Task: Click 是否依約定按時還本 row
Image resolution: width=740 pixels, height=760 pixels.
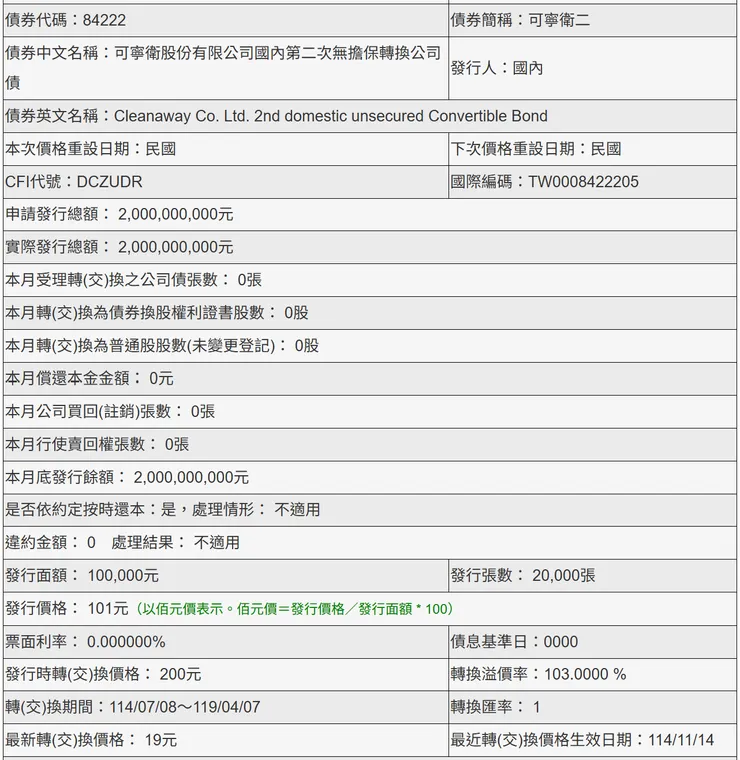Action: [370, 510]
